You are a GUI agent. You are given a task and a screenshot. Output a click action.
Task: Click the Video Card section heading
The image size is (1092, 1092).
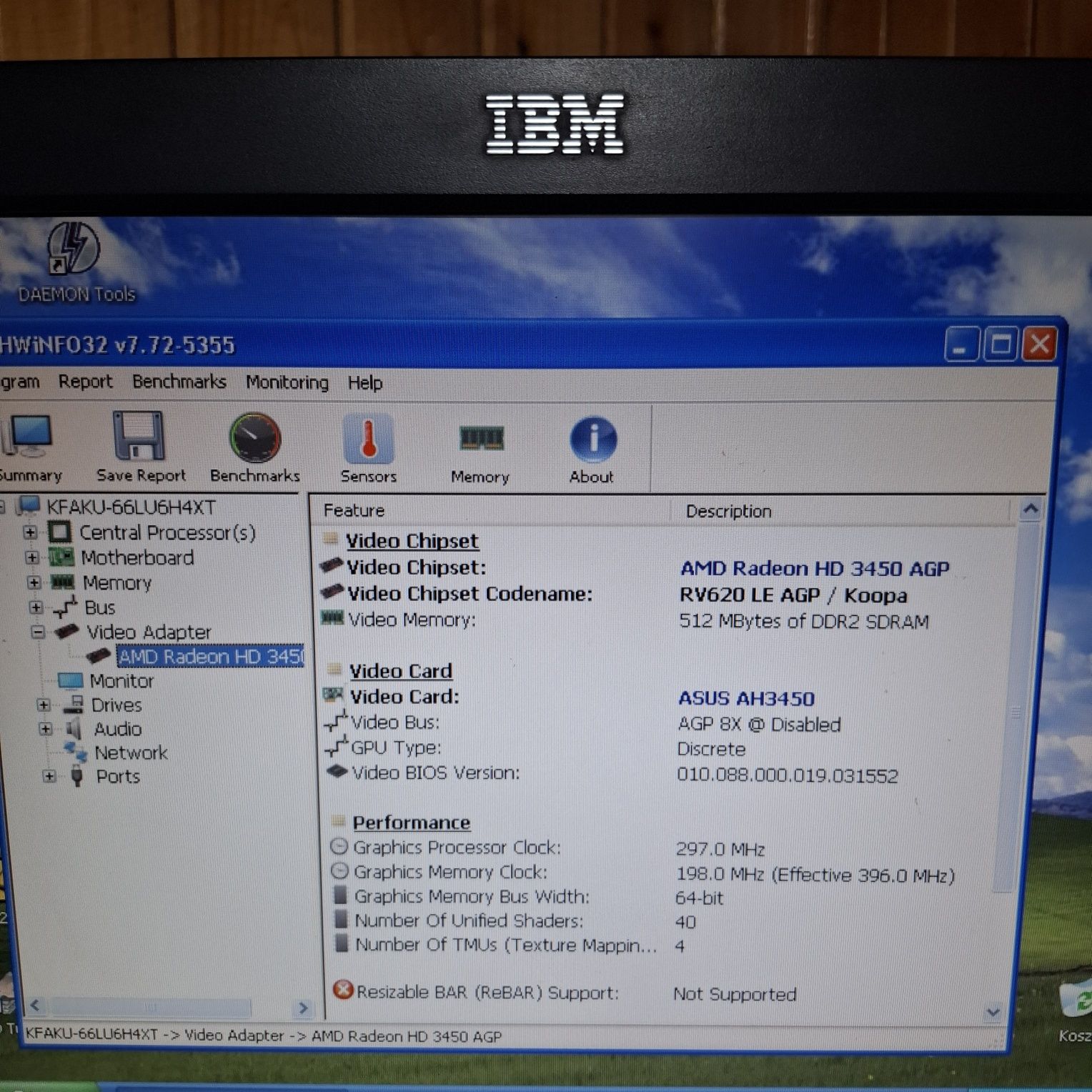pos(401,670)
